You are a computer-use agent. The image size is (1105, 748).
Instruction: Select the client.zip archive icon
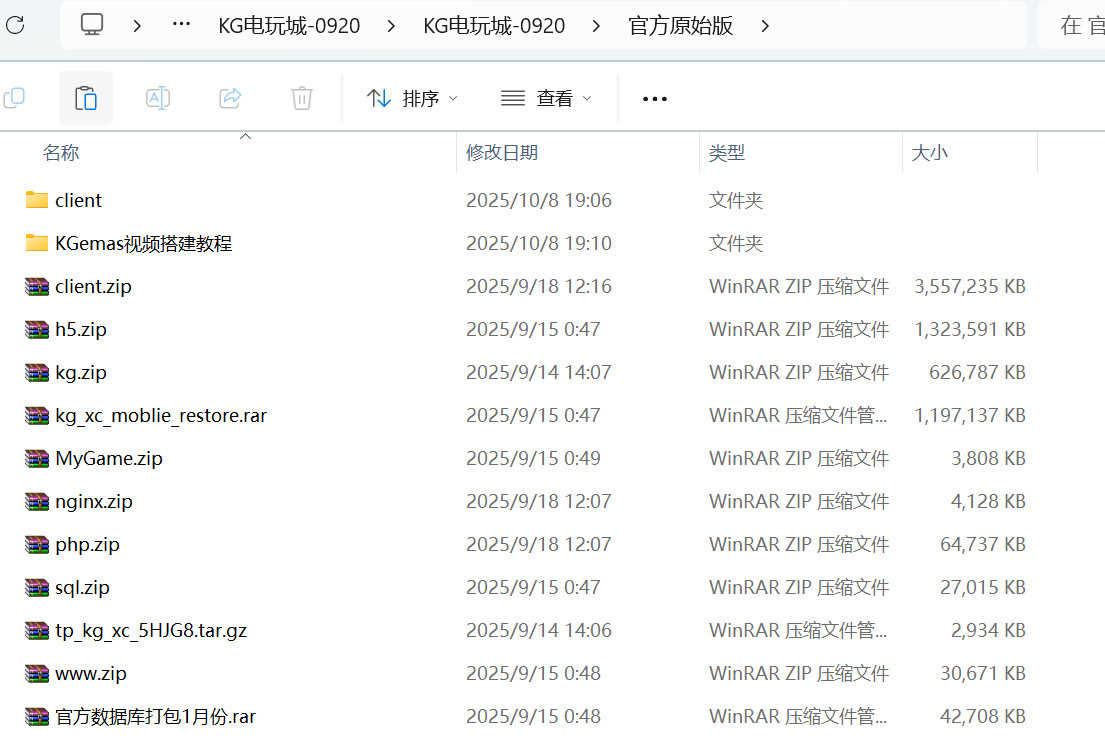[37, 287]
